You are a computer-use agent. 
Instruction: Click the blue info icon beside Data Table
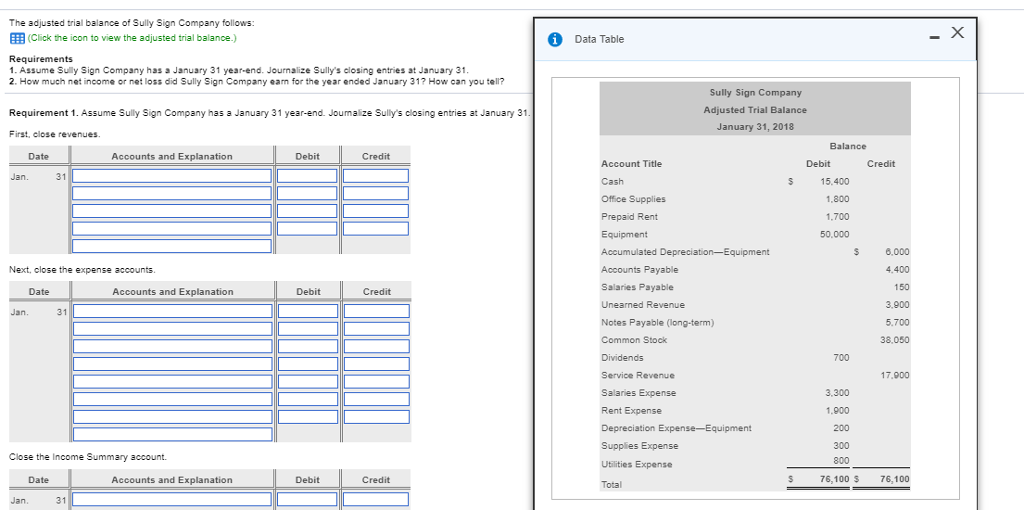(555, 39)
